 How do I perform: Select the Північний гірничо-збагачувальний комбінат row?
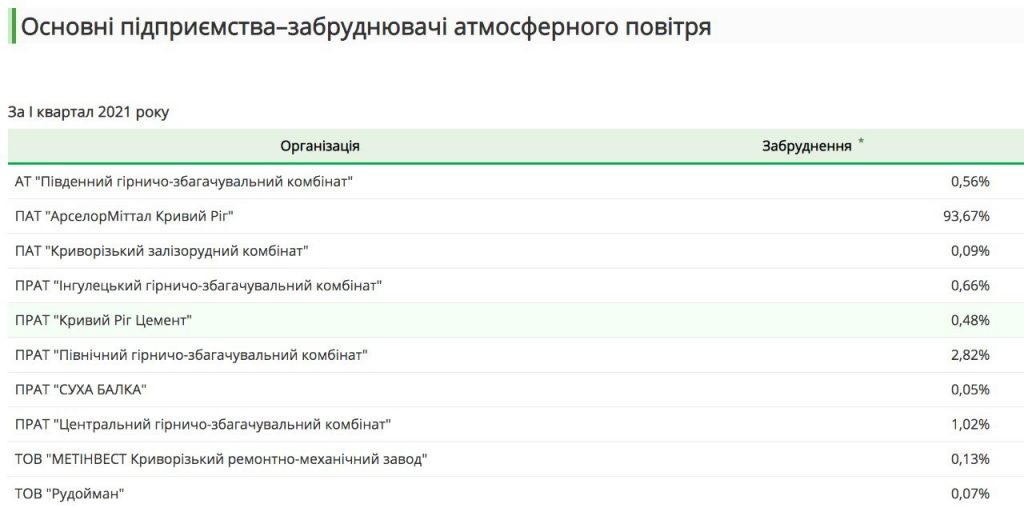pyautogui.click(x=516, y=355)
